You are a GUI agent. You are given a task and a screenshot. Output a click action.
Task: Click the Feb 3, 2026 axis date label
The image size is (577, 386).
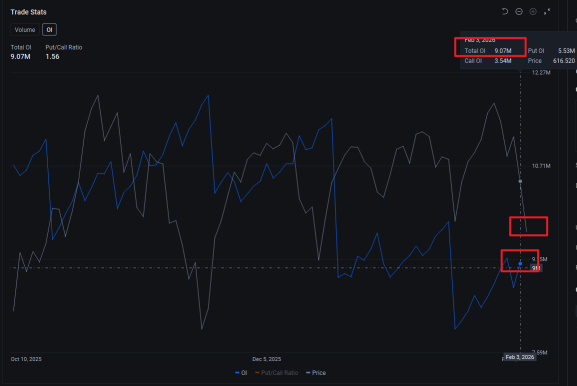coord(520,357)
